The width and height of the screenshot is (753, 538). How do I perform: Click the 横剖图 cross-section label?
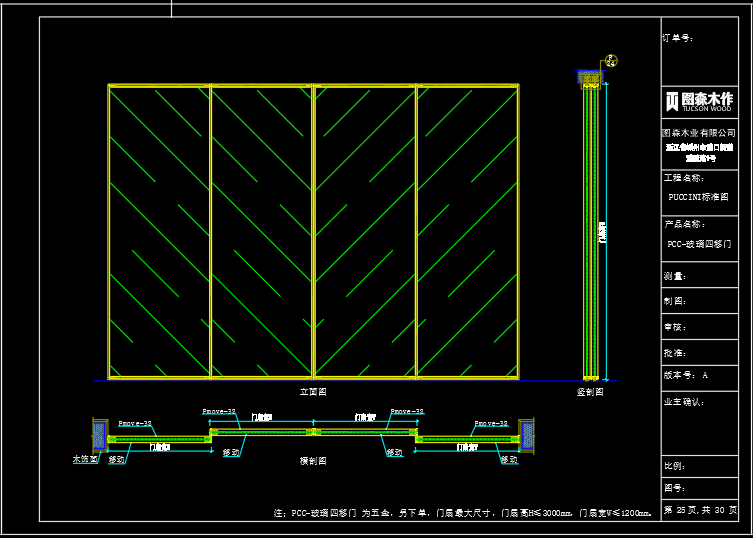click(313, 461)
